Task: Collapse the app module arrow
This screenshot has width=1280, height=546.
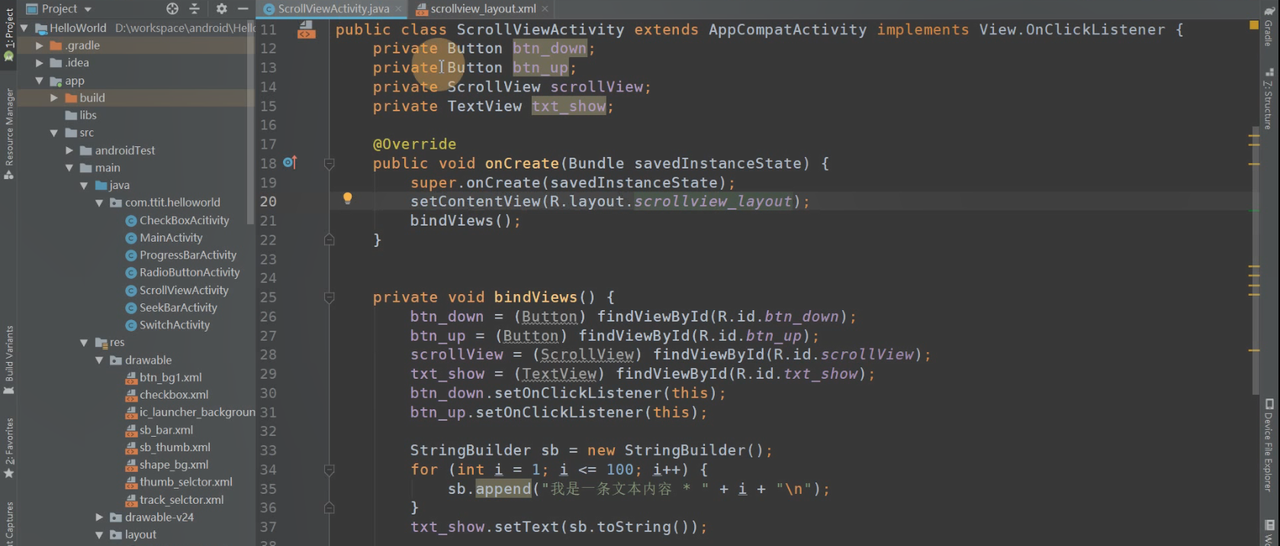Action: pos(39,80)
